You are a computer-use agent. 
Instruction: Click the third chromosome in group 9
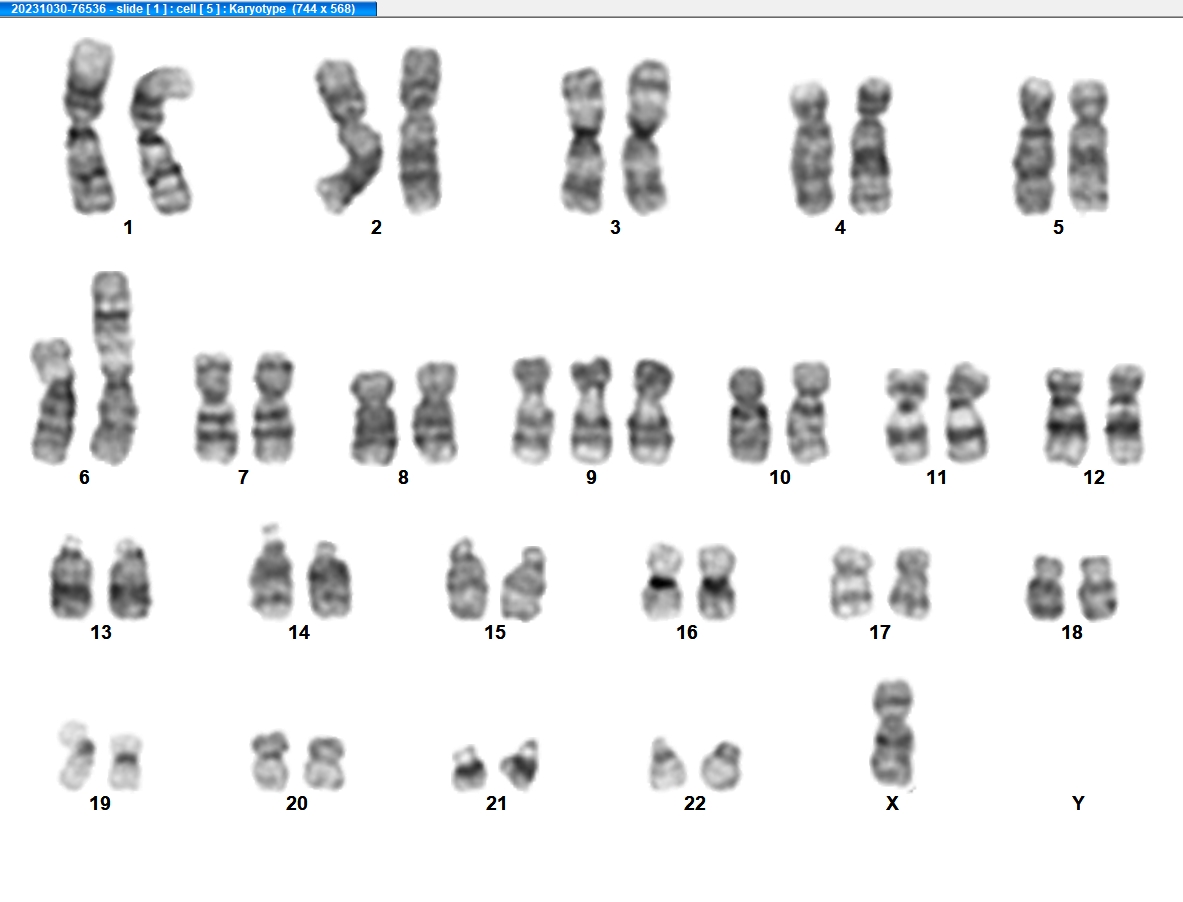tap(652, 411)
